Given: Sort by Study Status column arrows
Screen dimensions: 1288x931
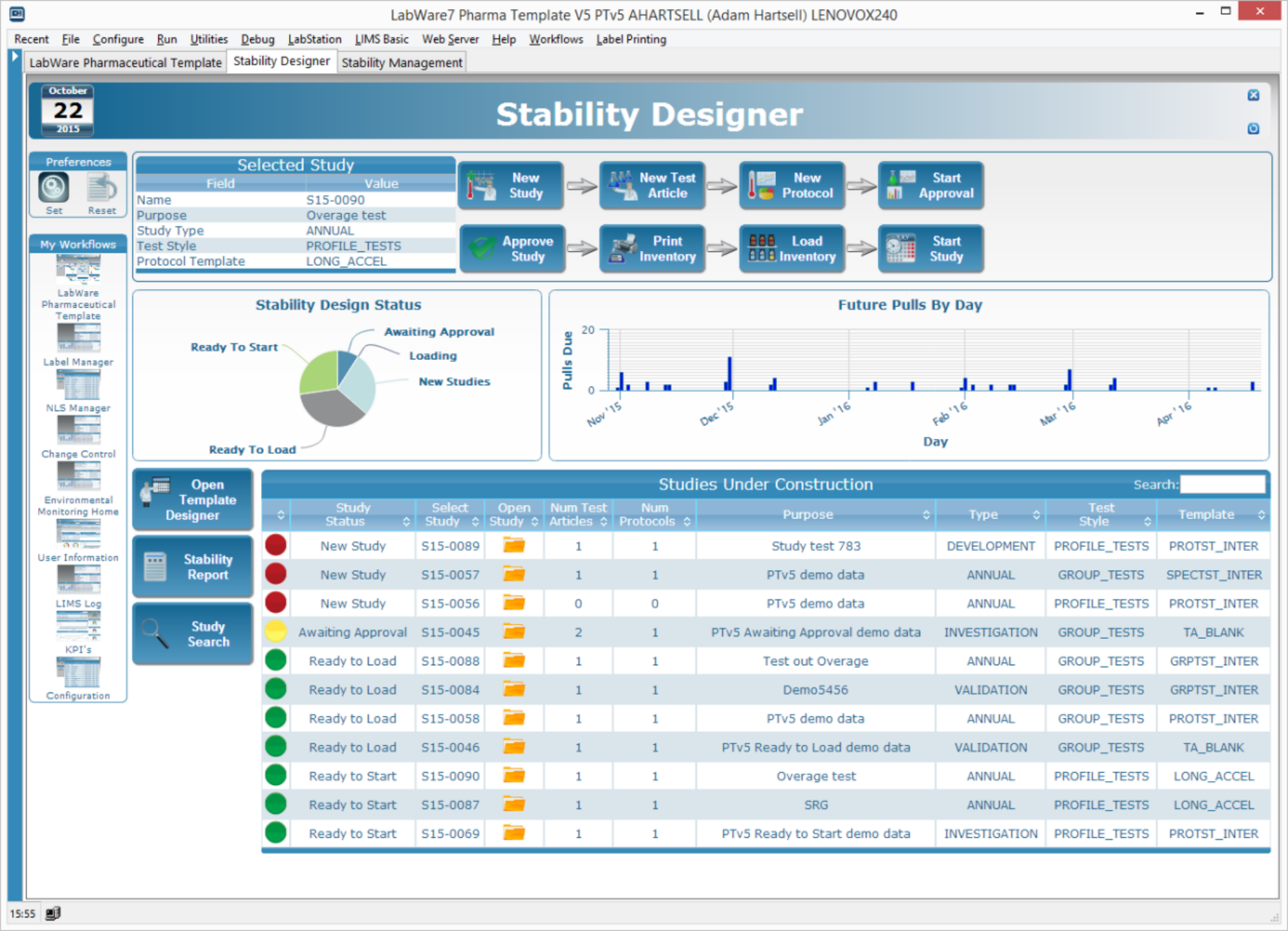Looking at the screenshot, I should point(406,521).
